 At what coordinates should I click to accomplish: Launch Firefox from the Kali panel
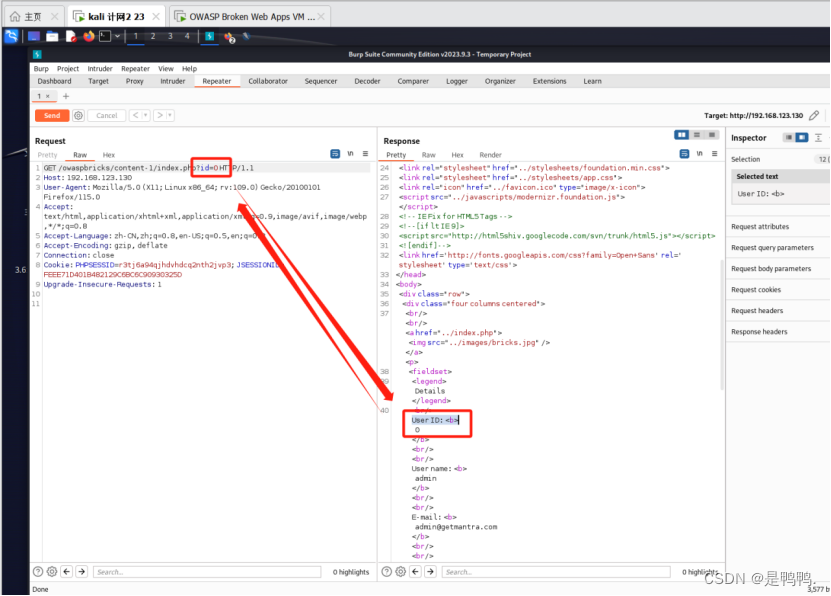pyautogui.click(x=89, y=36)
